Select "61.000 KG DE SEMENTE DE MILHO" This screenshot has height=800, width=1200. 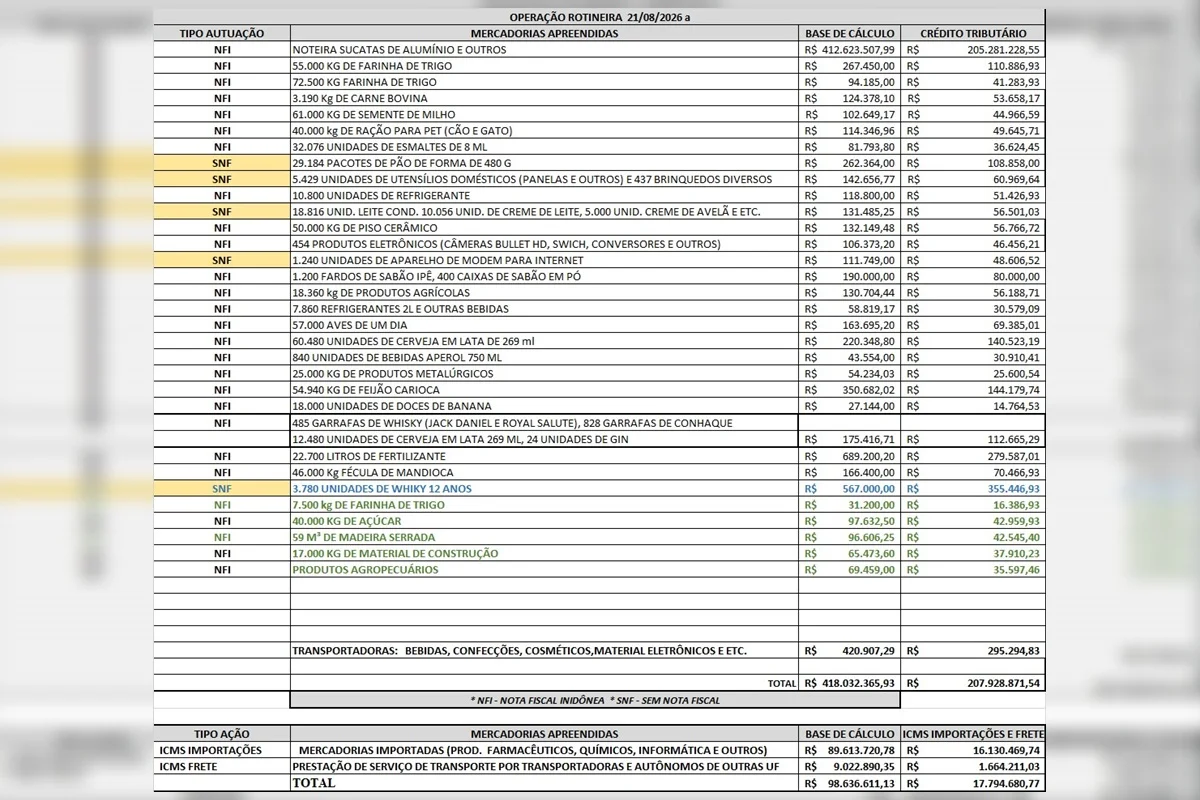[545, 114]
